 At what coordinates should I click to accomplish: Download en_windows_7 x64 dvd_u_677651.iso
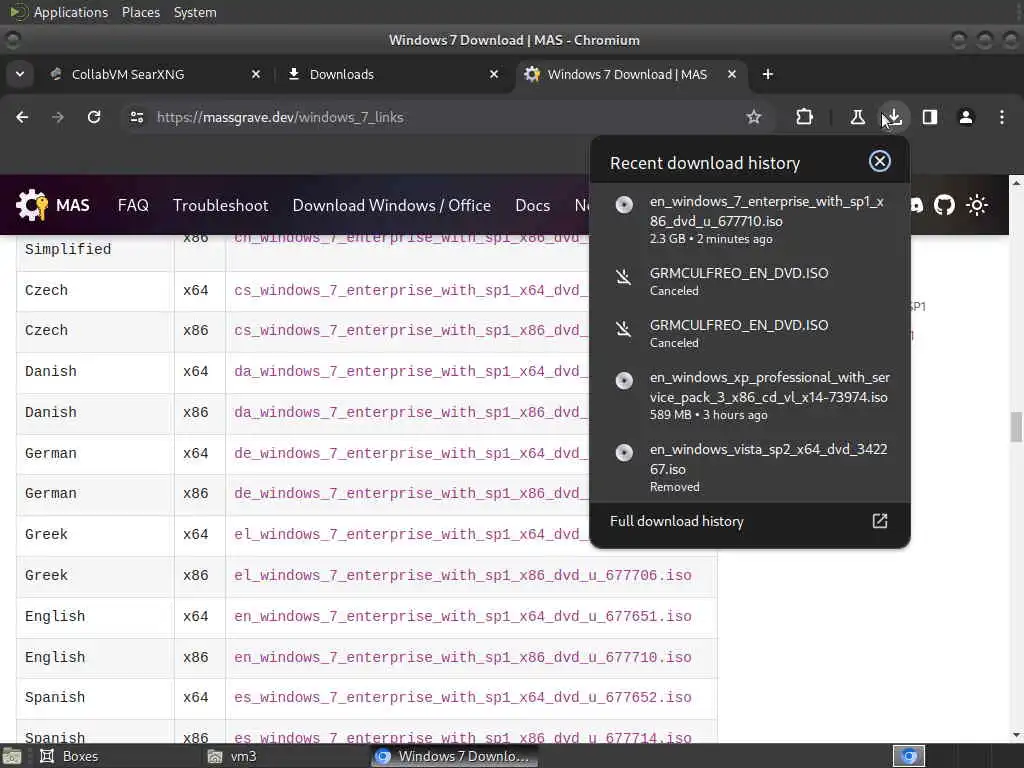click(463, 616)
